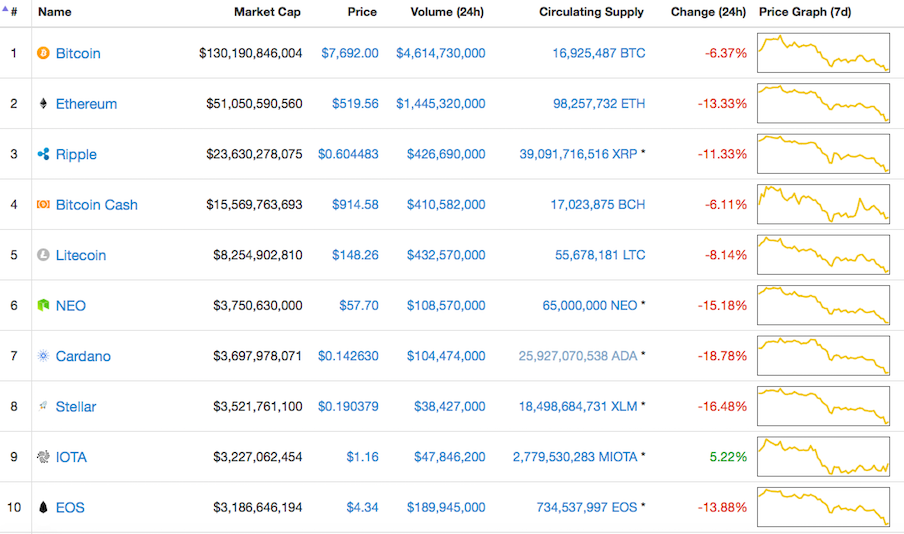Viewport: 904px width, 534px height.
Task: Open Ethereum 7-day price graph
Action: pyautogui.click(x=823, y=103)
